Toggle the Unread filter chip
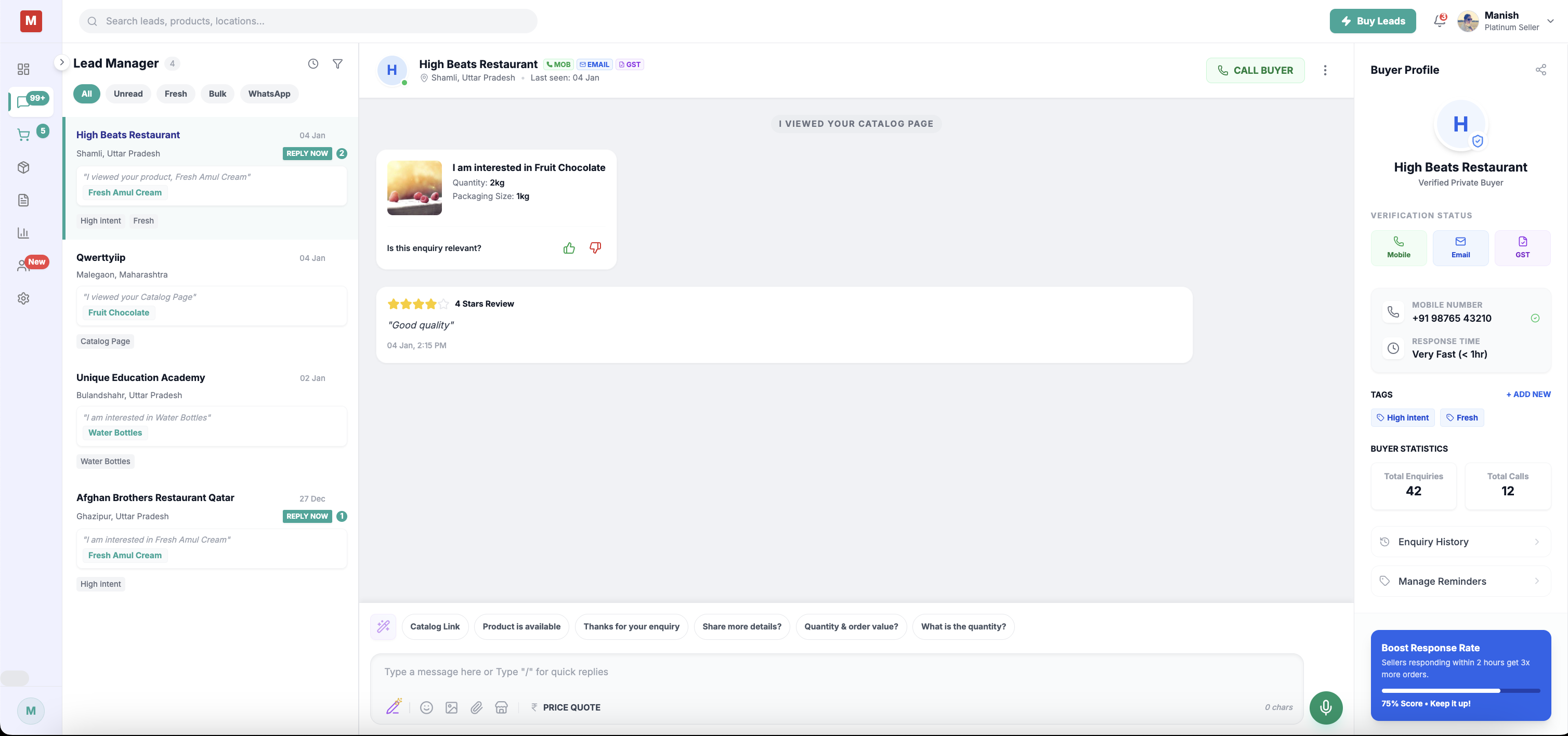The image size is (1568, 736). point(128,94)
